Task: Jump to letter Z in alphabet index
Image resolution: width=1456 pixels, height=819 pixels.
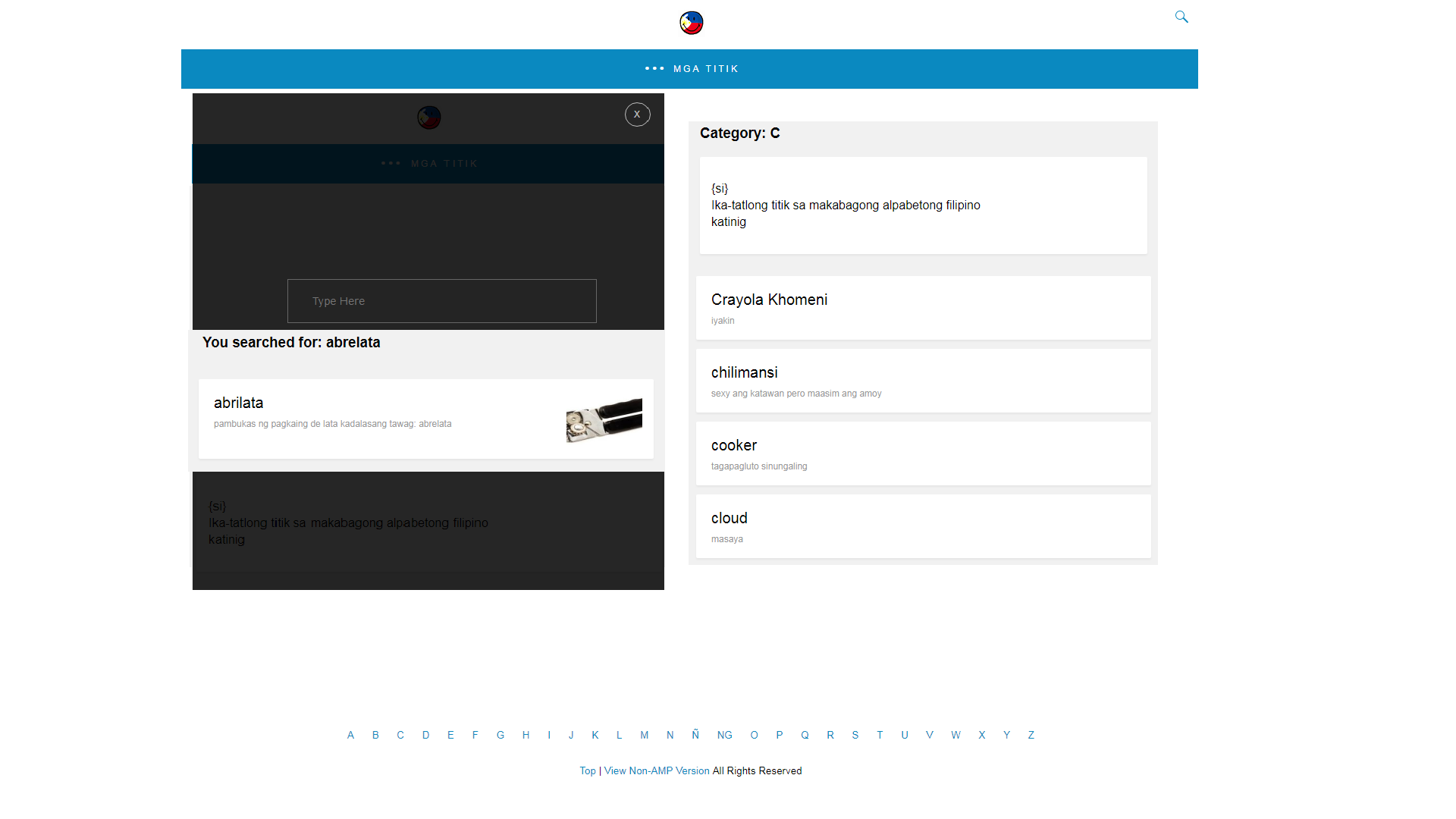Action: coord(1031,735)
